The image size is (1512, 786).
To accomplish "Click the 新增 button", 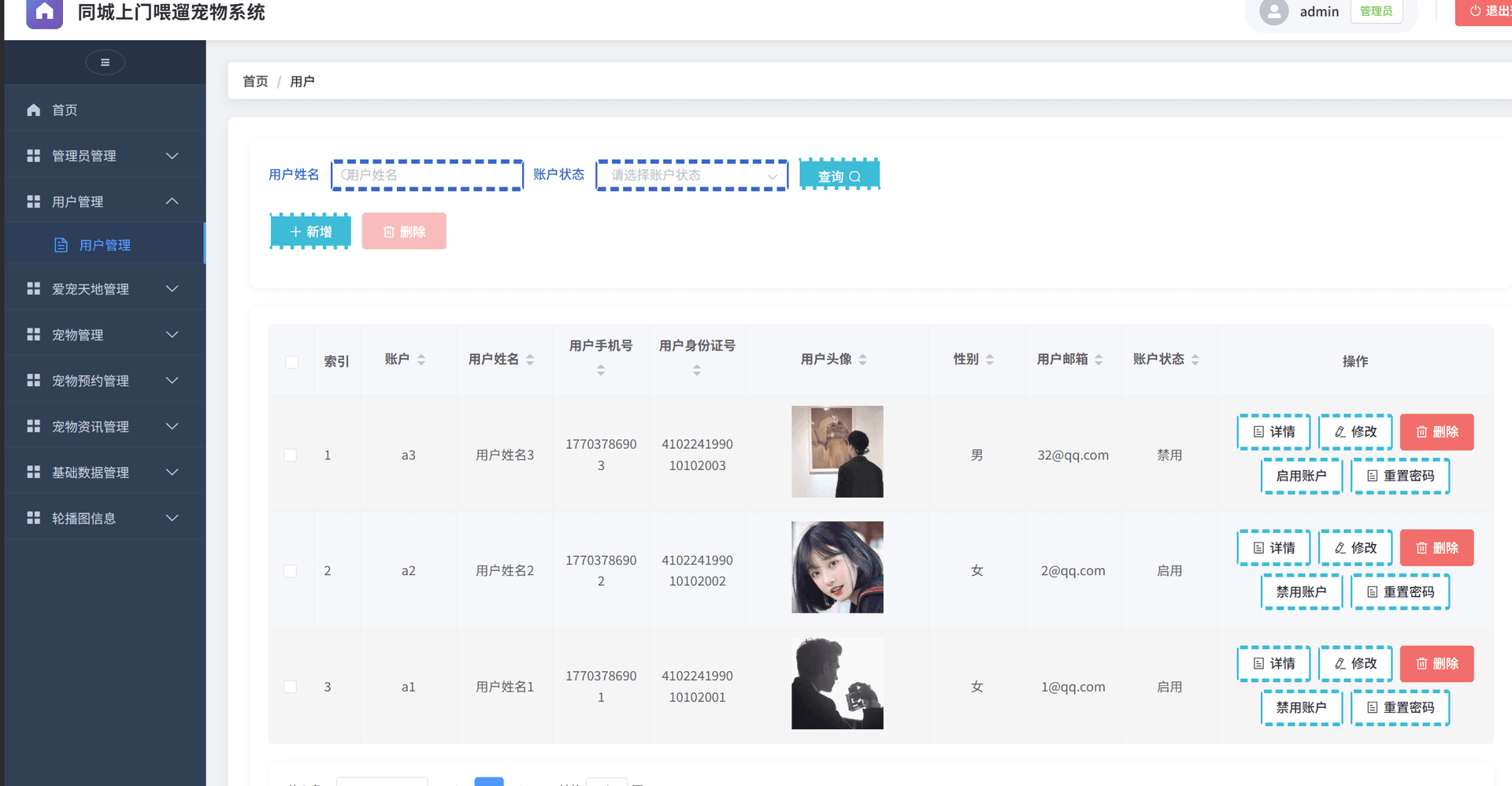I will pyautogui.click(x=309, y=231).
